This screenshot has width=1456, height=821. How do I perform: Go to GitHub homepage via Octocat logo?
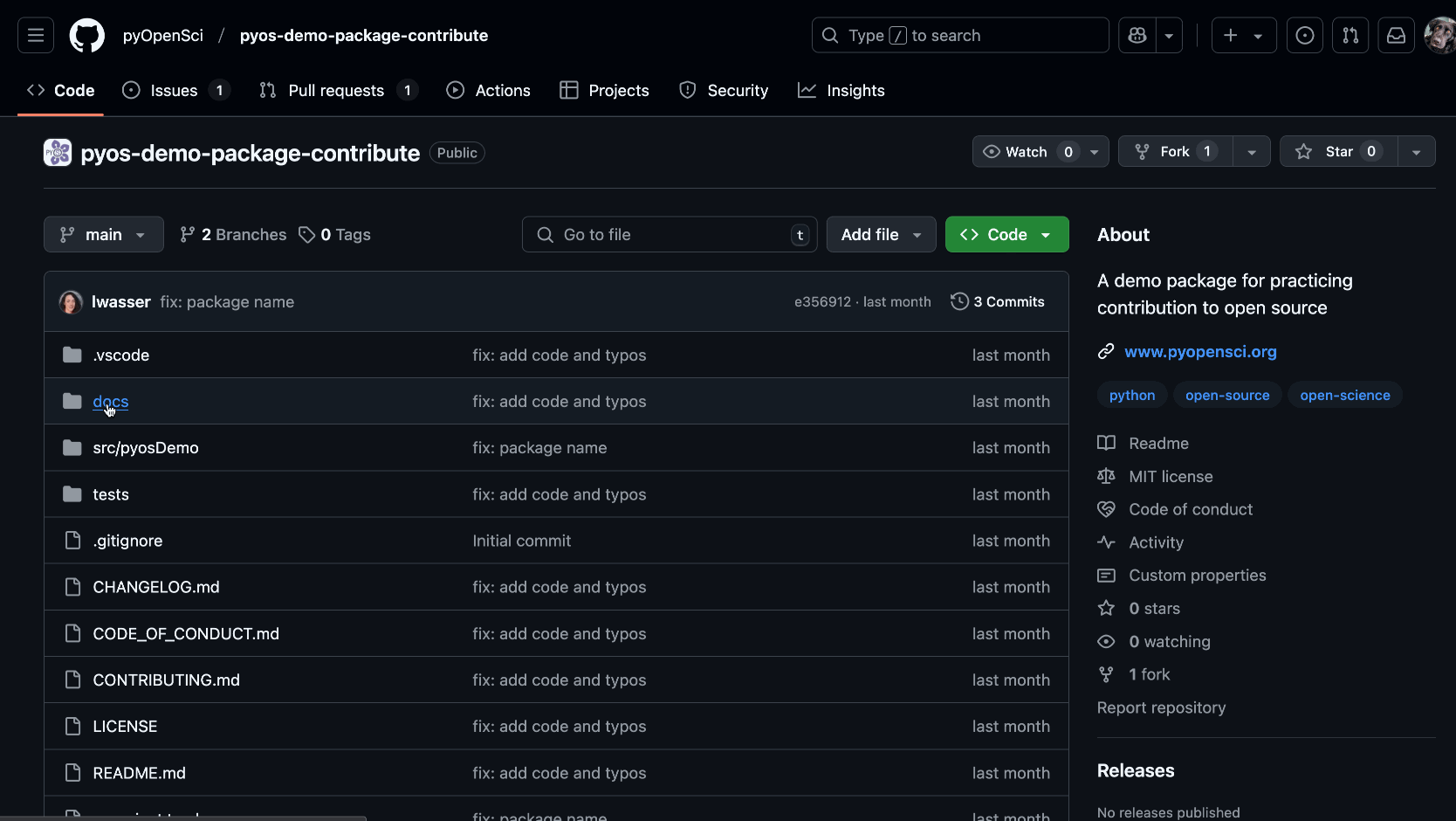(x=87, y=35)
